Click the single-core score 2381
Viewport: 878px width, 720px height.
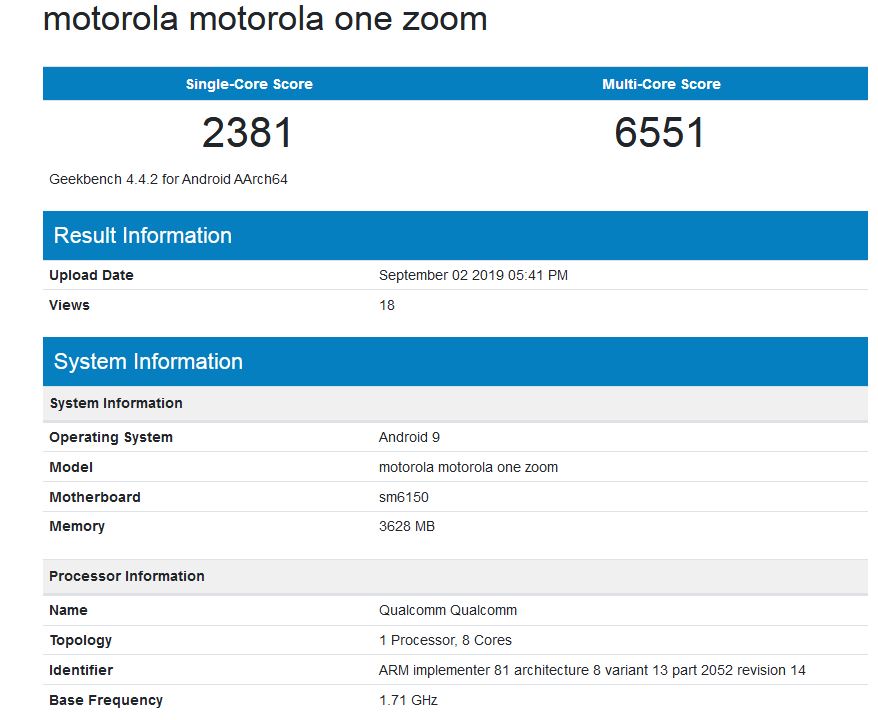coord(247,133)
